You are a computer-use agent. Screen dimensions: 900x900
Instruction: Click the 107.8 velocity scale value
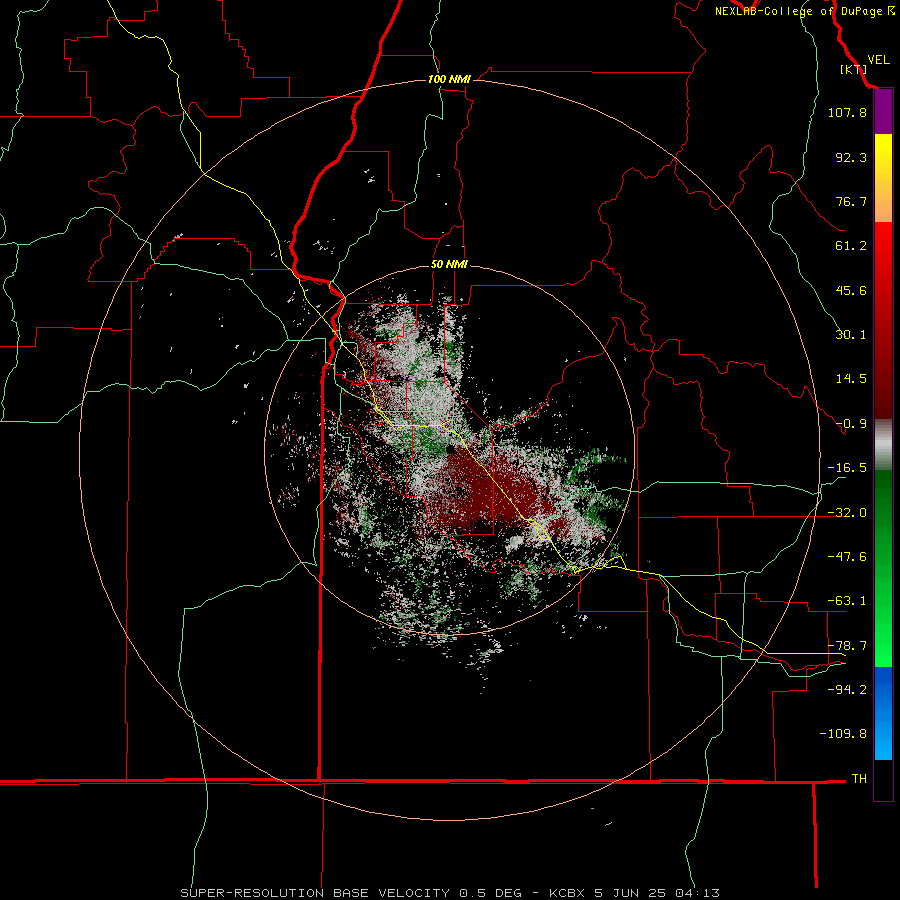847,112
